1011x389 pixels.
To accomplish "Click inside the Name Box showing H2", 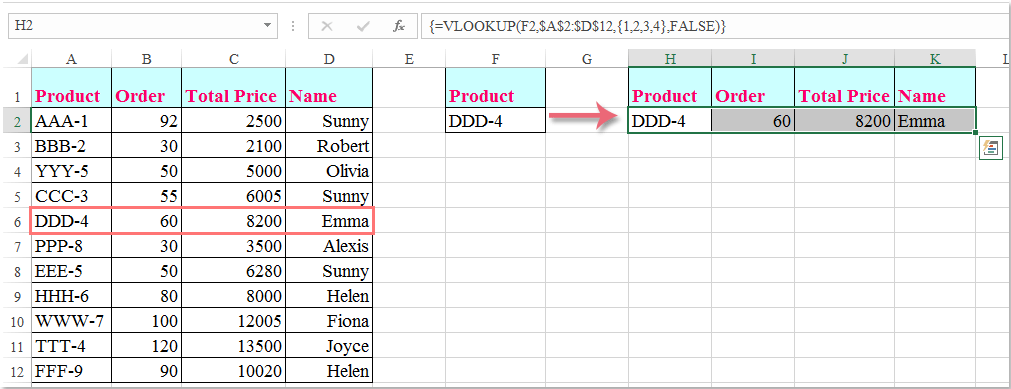I will tap(134, 26).
